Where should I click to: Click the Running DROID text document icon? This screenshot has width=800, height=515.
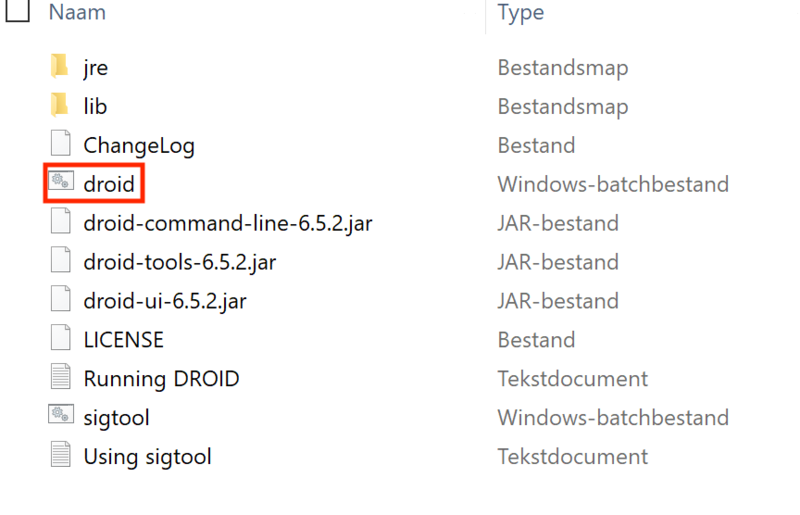pos(60,379)
